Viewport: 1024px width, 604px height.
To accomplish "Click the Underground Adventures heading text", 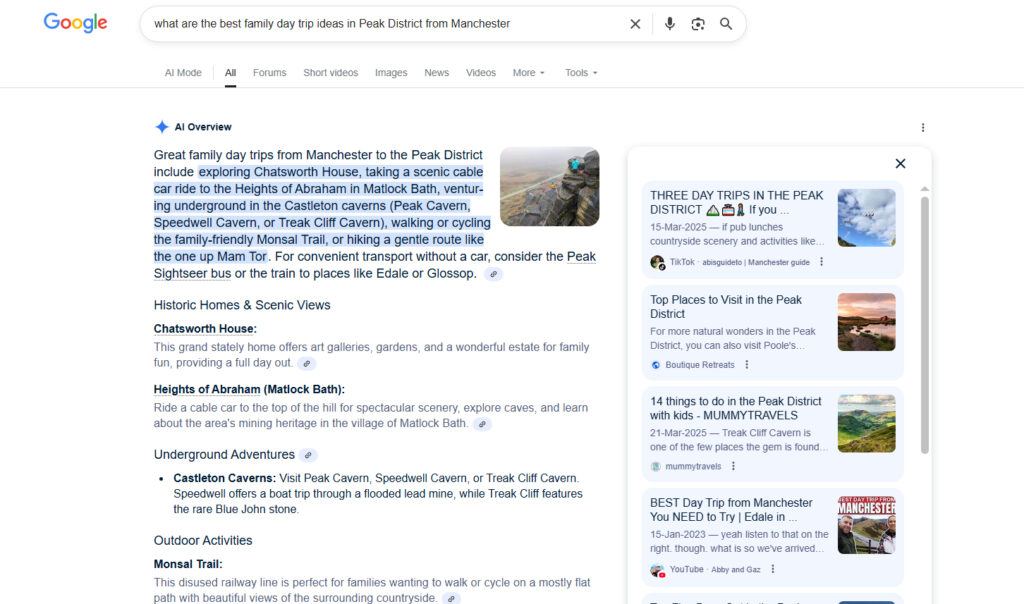I will click(x=224, y=454).
